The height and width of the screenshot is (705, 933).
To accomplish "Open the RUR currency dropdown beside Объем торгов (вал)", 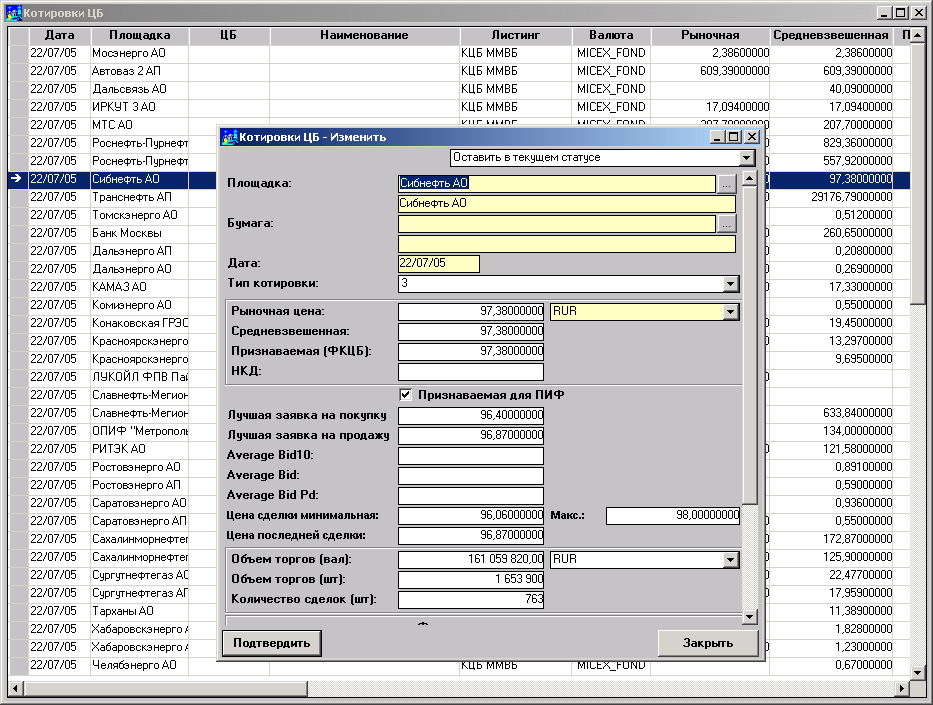I will click(731, 560).
